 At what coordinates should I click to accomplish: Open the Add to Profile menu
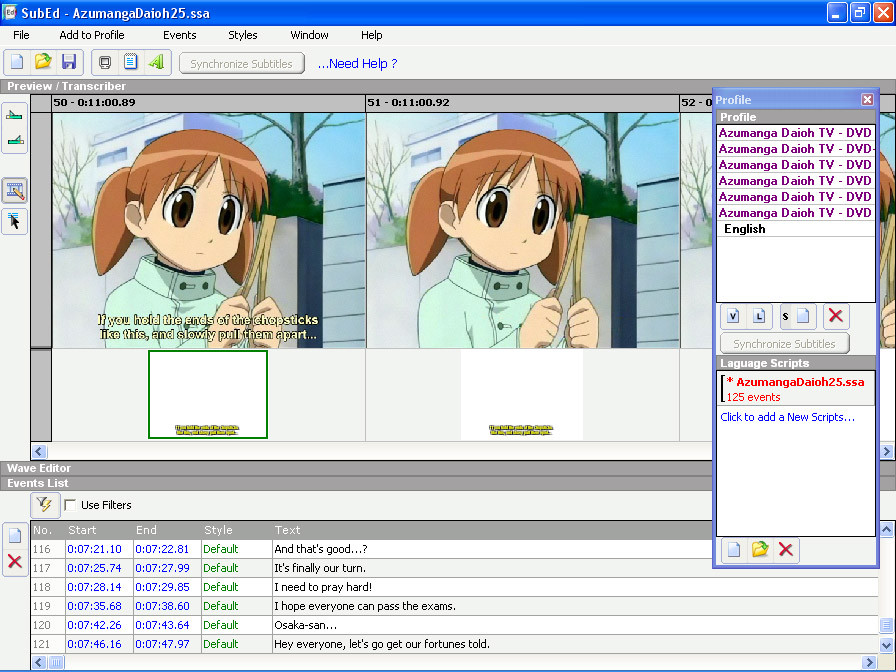click(x=91, y=35)
